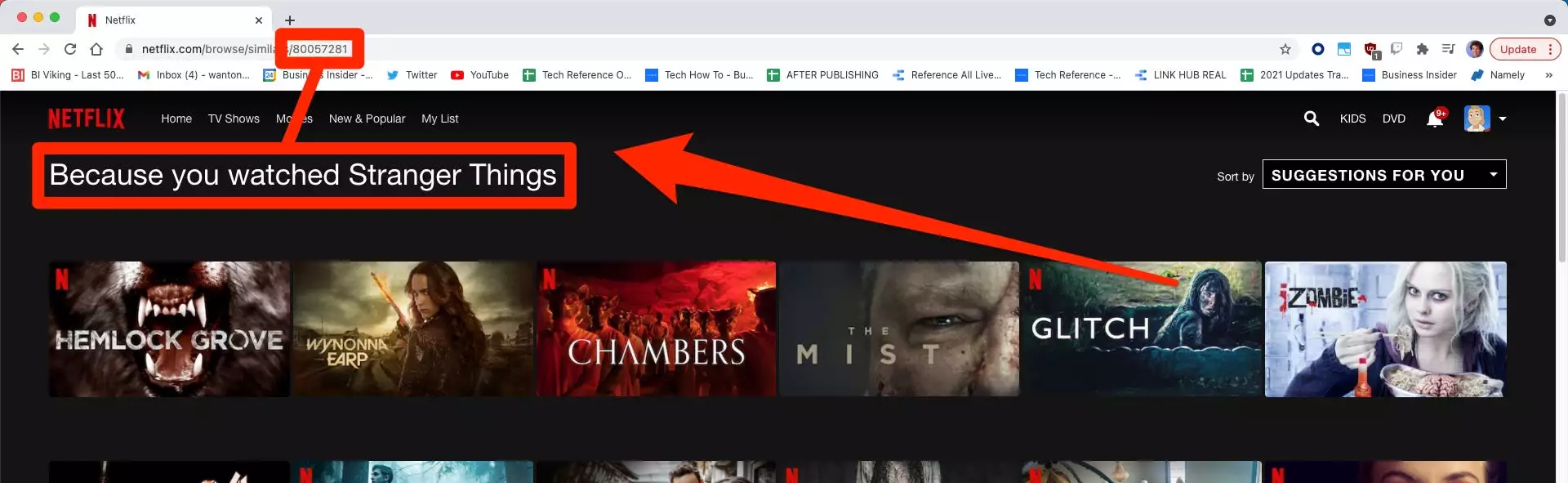1568x483 pixels.
Task: Go to Netflix Home tab
Action: [x=176, y=119]
